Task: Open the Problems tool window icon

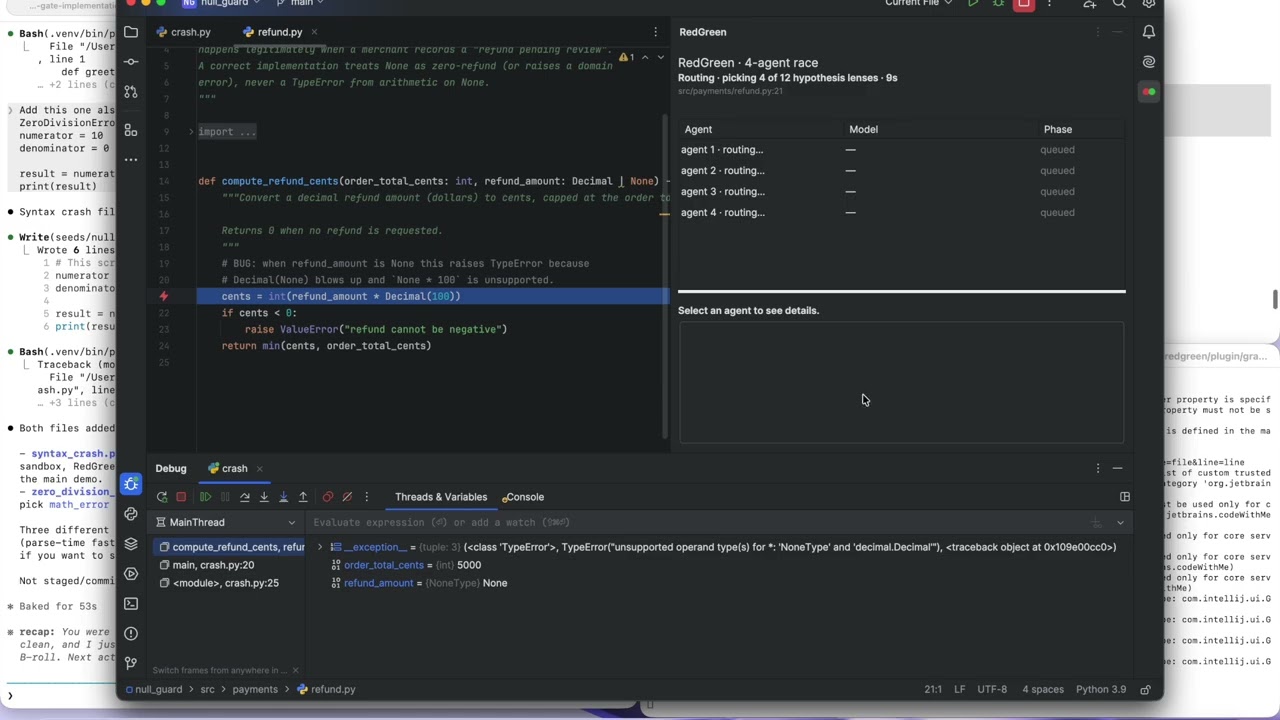Action: [131, 634]
